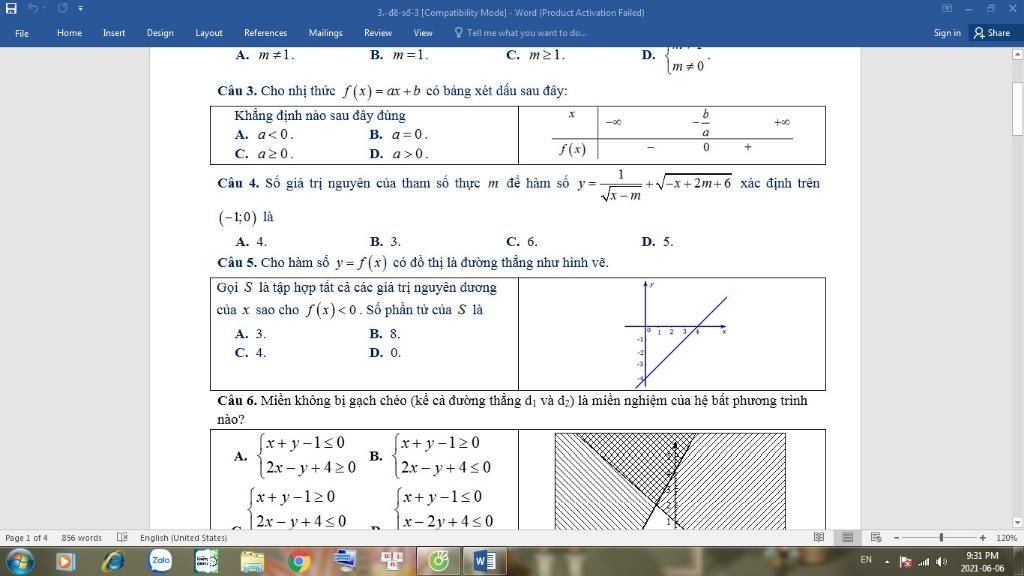This screenshot has width=1024, height=576.
Task: Open the zoom dialog via 120% level
Action: [1006, 537]
